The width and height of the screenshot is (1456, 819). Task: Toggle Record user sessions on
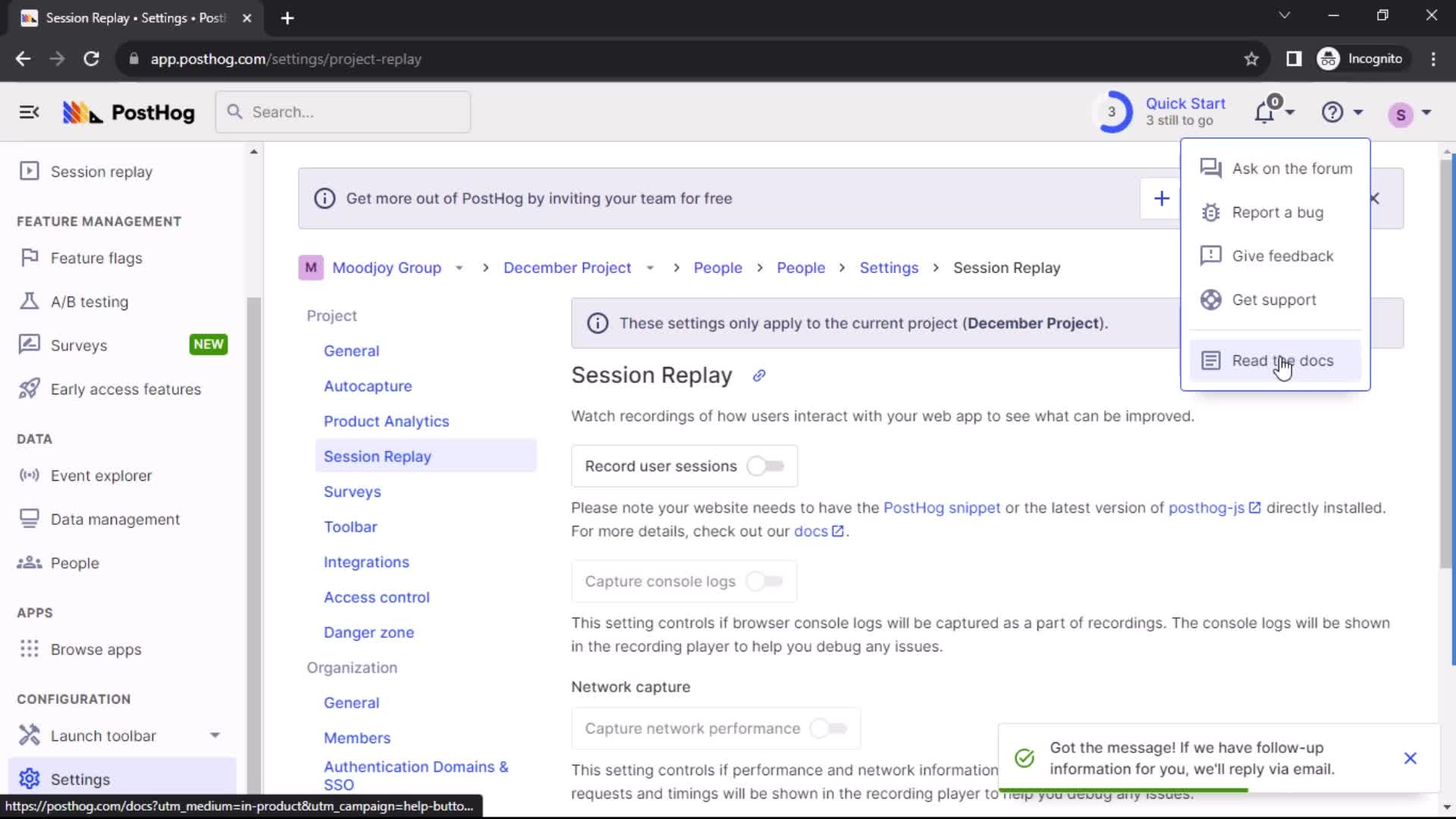(x=766, y=466)
